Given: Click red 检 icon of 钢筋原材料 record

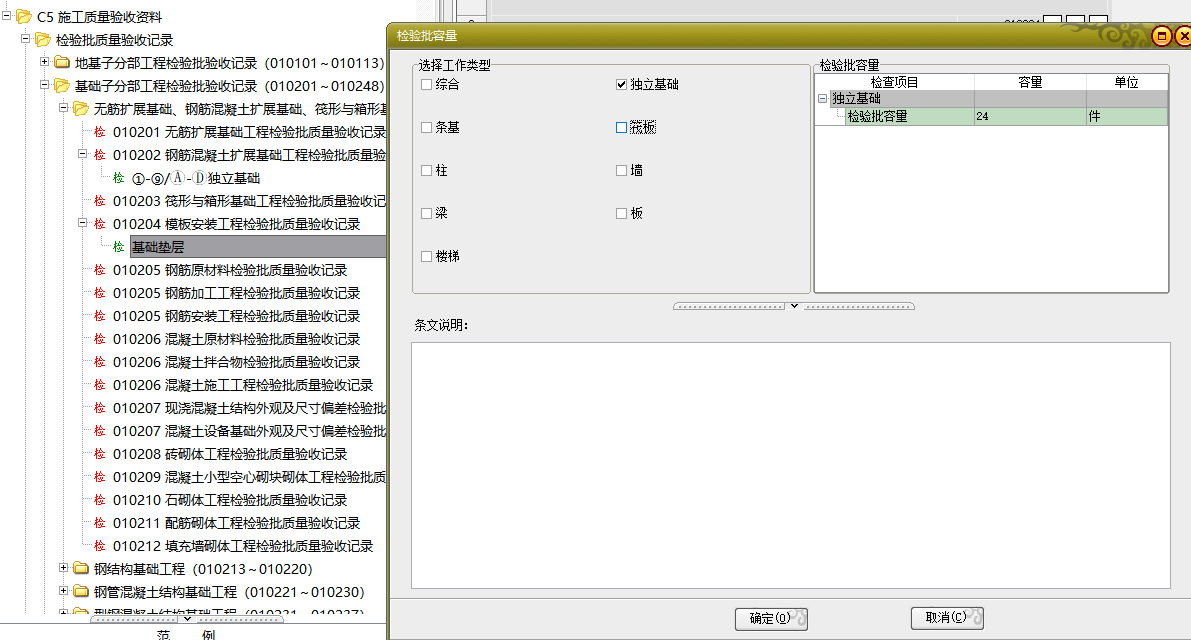Looking at the screenshot, I should click(100, 270).
